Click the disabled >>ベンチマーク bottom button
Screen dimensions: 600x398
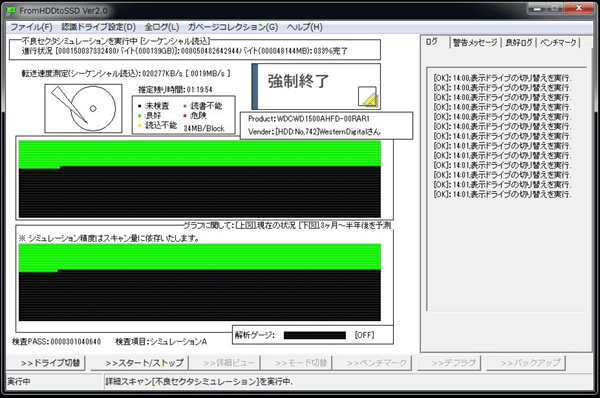coord(372,363)
